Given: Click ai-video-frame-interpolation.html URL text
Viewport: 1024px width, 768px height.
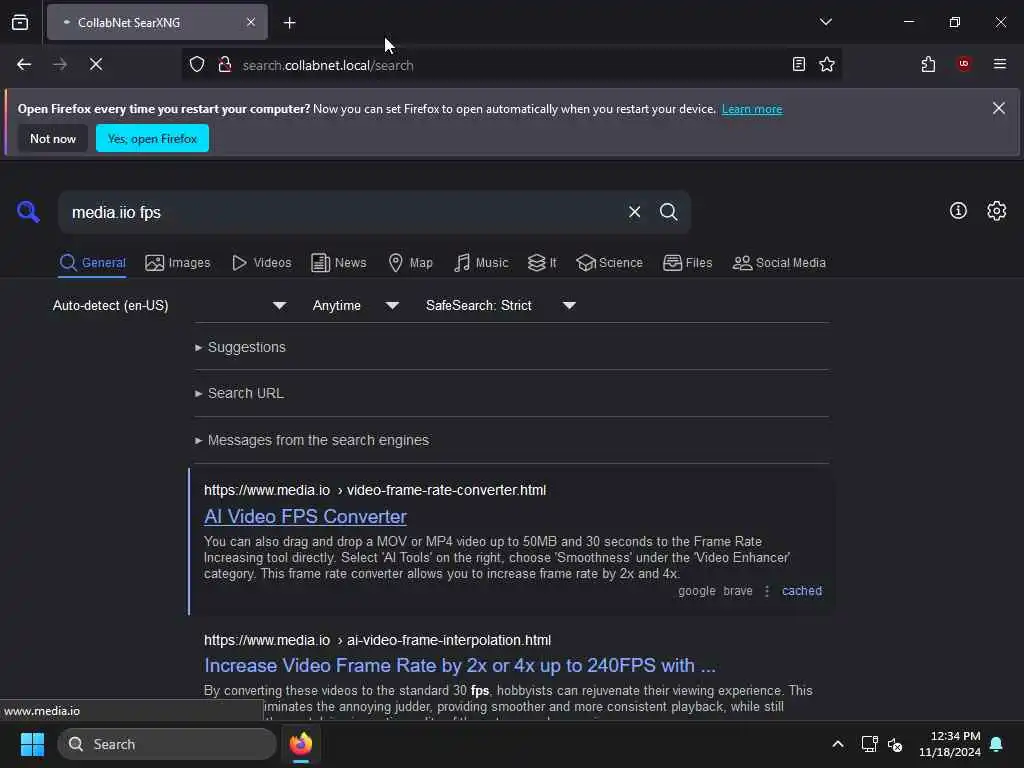Looking at the screenshot, I should [449, 641].
